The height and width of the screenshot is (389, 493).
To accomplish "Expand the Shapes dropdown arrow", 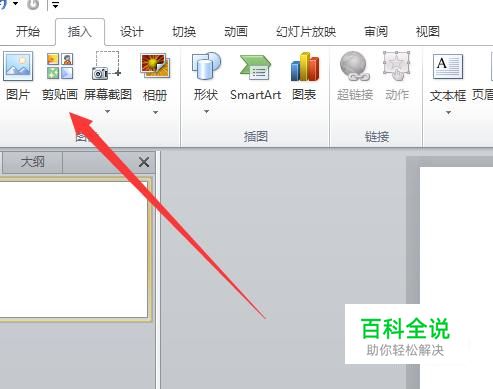I will [206, 111].
